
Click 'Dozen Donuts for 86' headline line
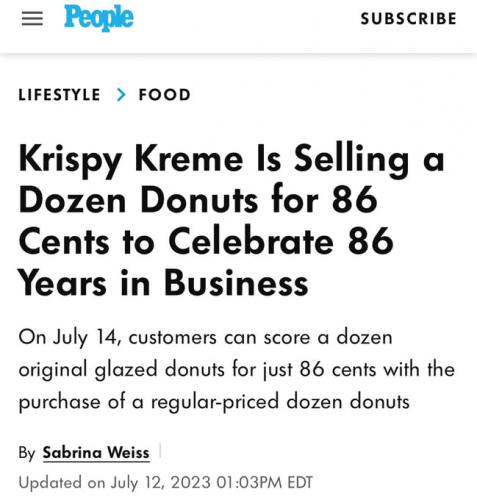pos(198,200)
